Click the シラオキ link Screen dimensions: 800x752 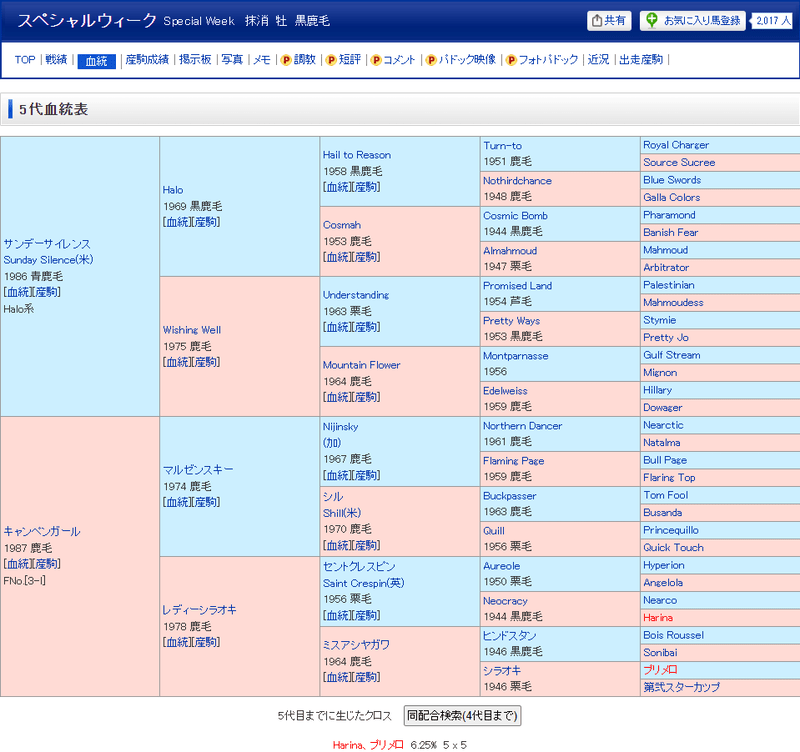tap(502, 671)
